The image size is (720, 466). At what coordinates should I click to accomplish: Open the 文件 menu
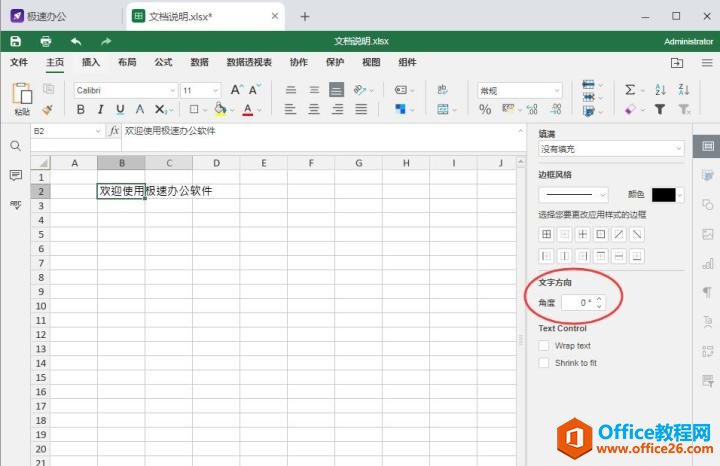pyautogui.click(x=19, y=62)
